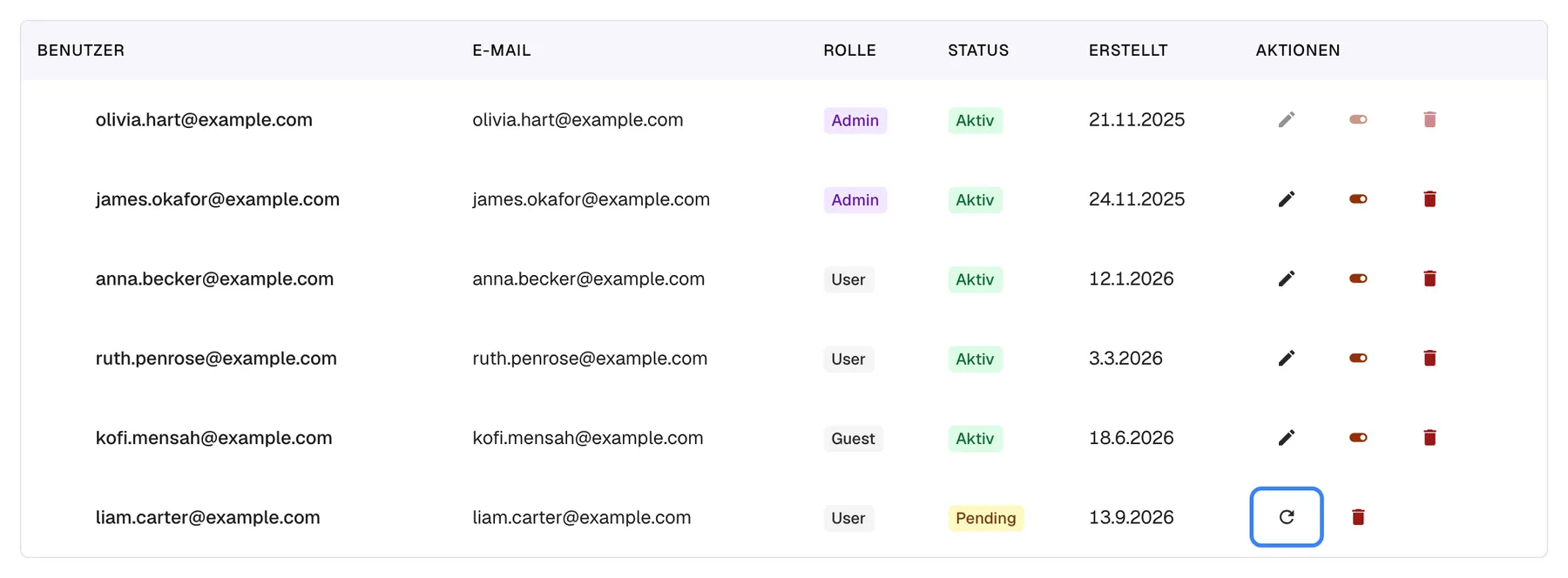Edit user olivia.hart pencil icon

pos(1287,120)
